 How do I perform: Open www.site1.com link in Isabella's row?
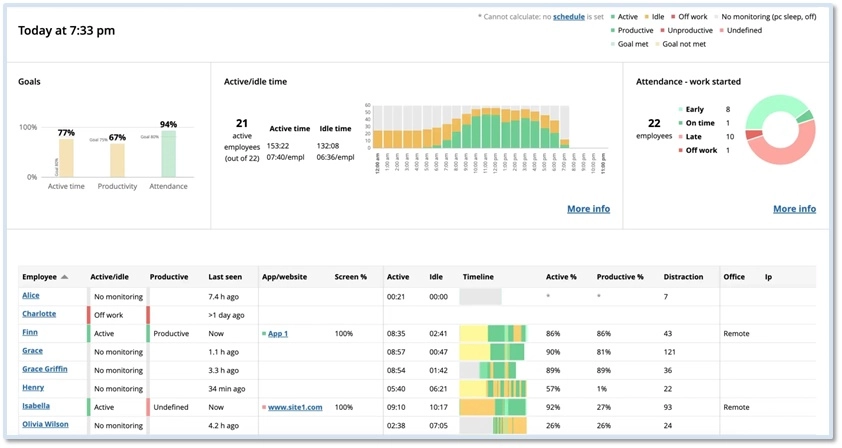[x=295, y=408]
